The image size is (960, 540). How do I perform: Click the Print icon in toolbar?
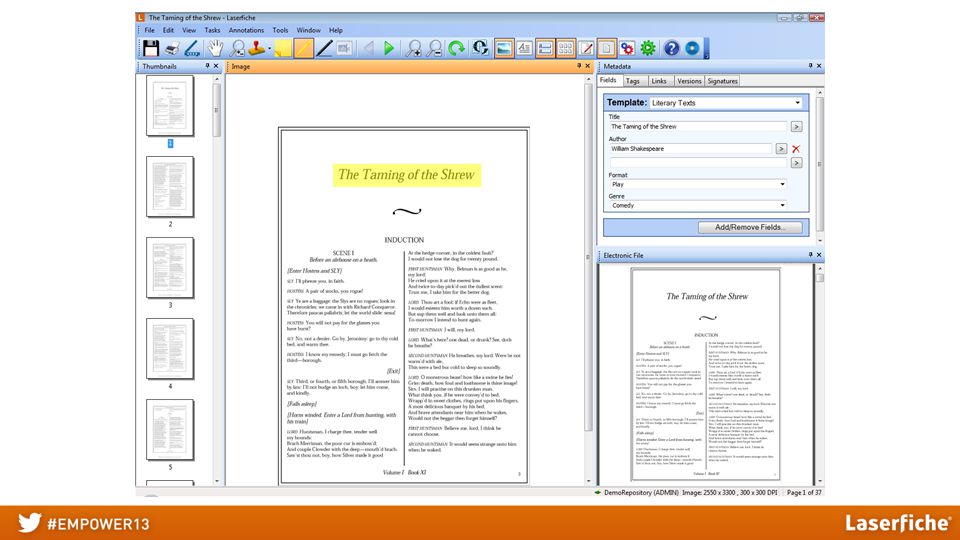point(172,48)
